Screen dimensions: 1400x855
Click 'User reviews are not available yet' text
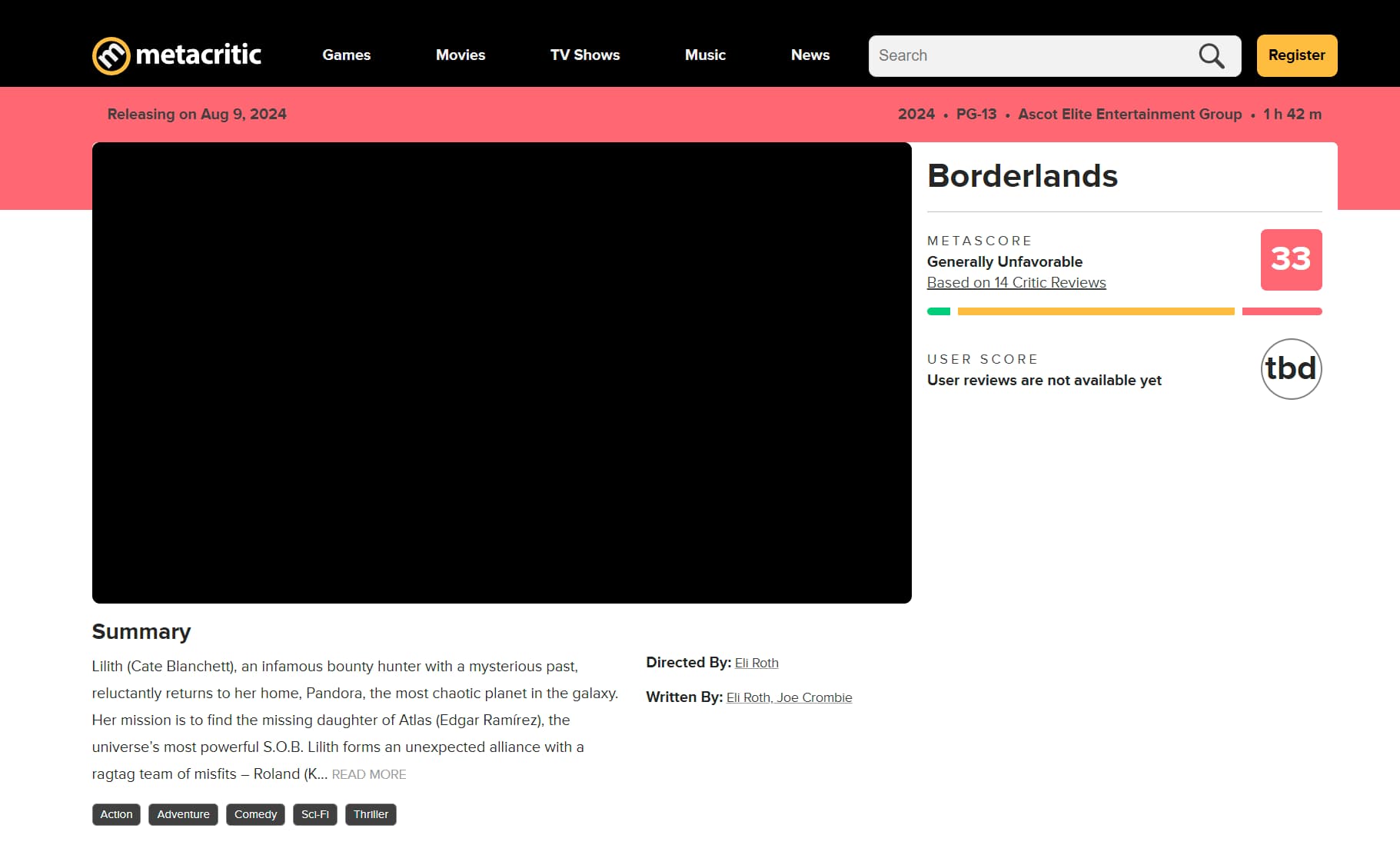(x=1044, y=380)
